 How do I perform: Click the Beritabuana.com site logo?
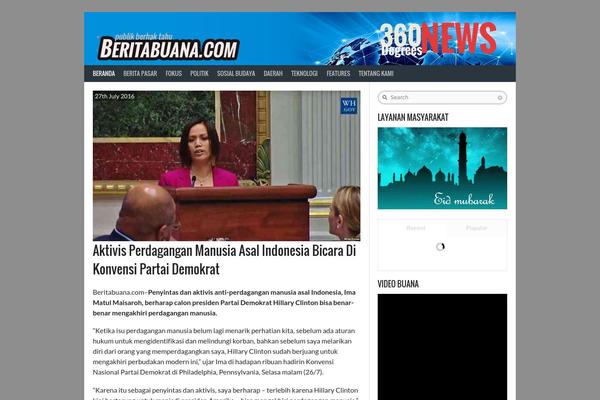169,49
